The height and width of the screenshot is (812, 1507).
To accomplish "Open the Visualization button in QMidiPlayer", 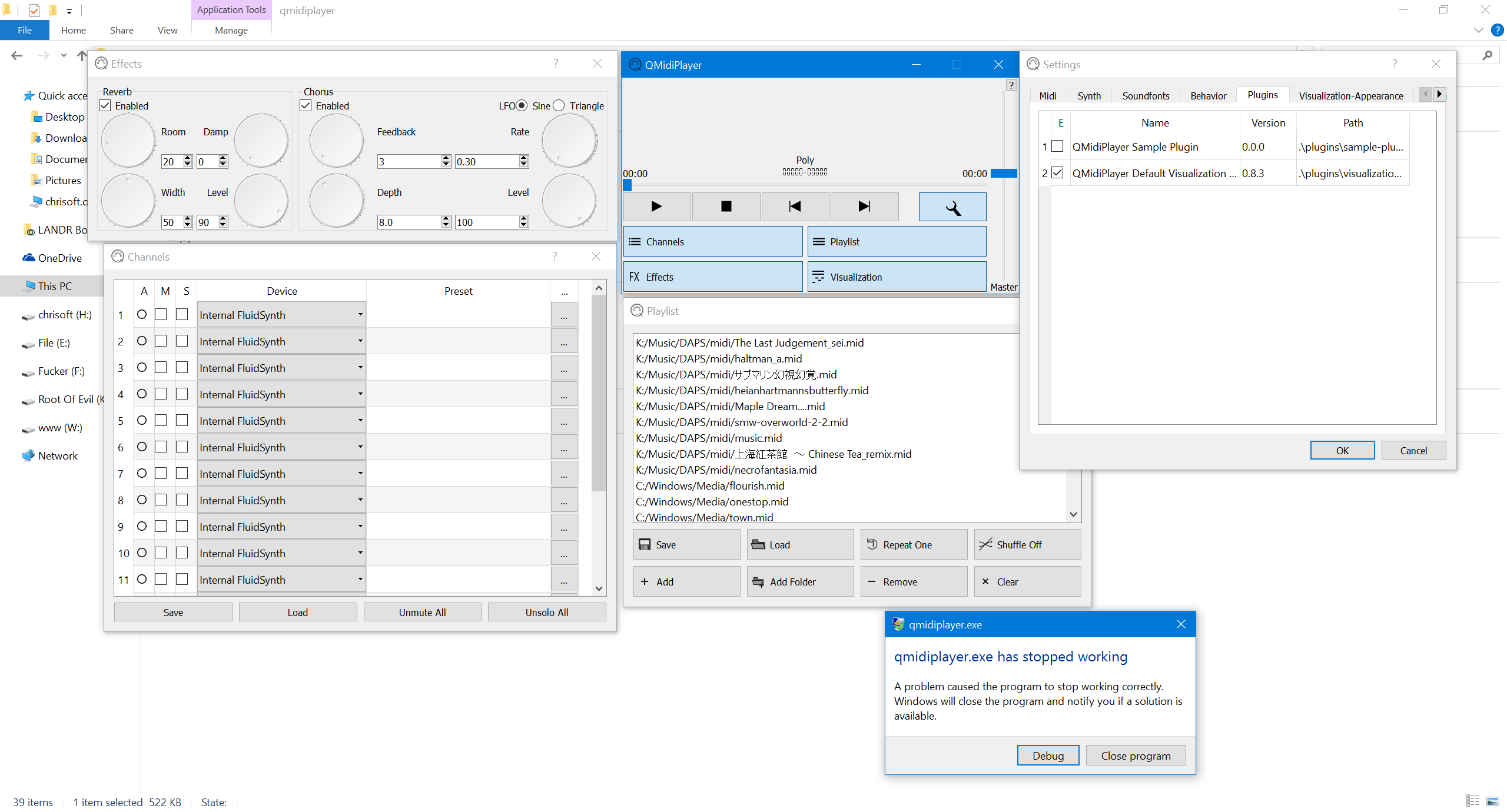I will (x=897, y=277).
